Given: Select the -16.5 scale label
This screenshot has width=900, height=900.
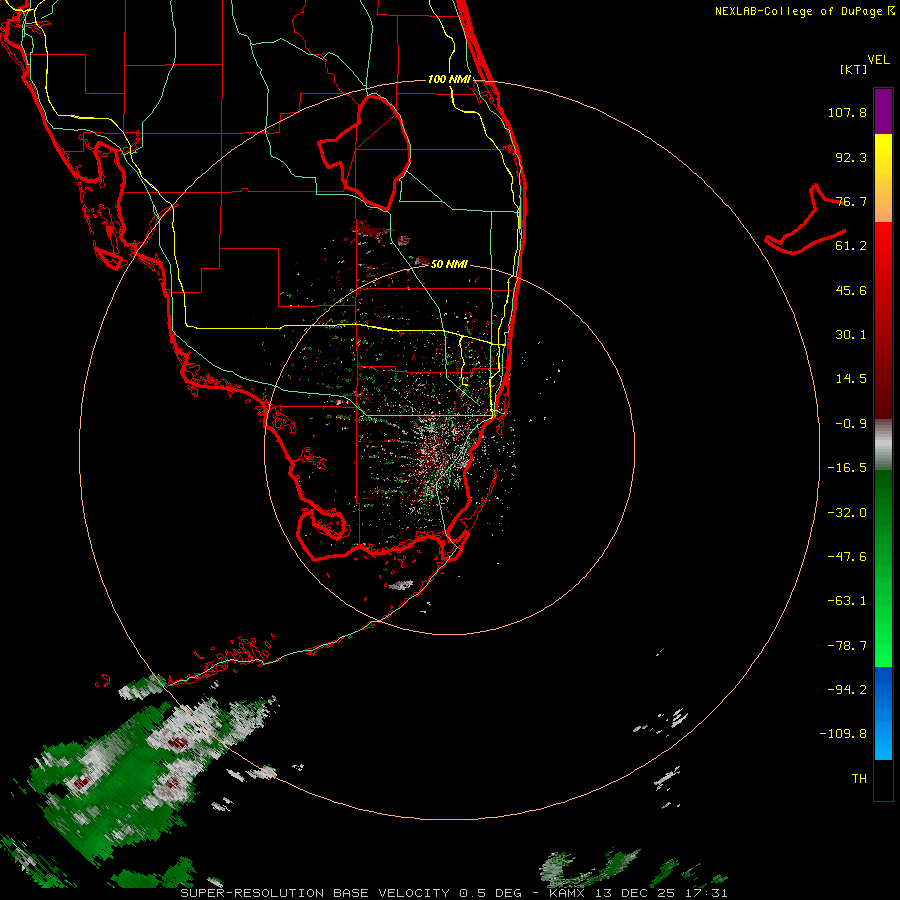Looking at the screenshot, I should pos(847,468).
